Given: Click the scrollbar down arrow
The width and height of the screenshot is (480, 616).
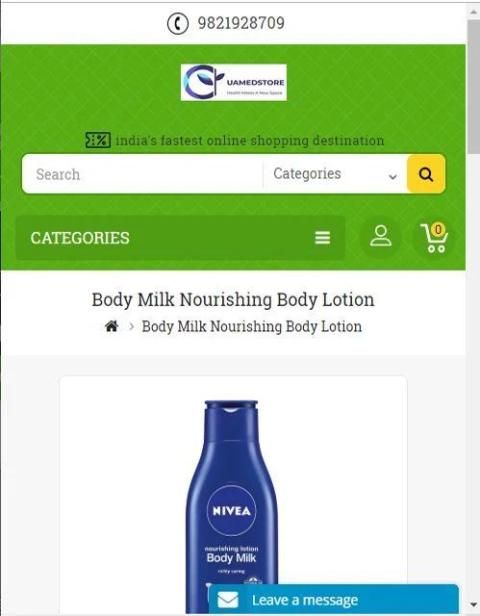Looking at the screenshot, I should coord(473,604).
